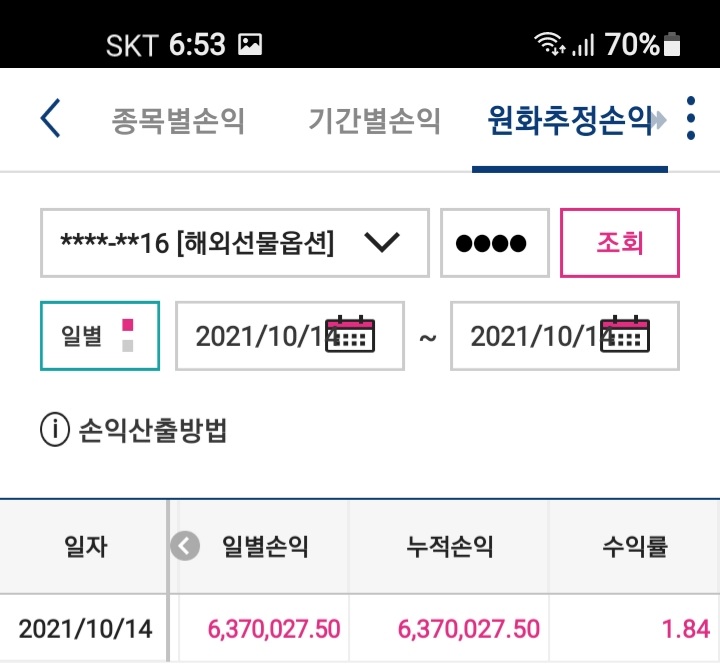Open the three-dot more options menu
Image resolution: width=720 pixels, height=667 pixels.
(x=691, y=118)
